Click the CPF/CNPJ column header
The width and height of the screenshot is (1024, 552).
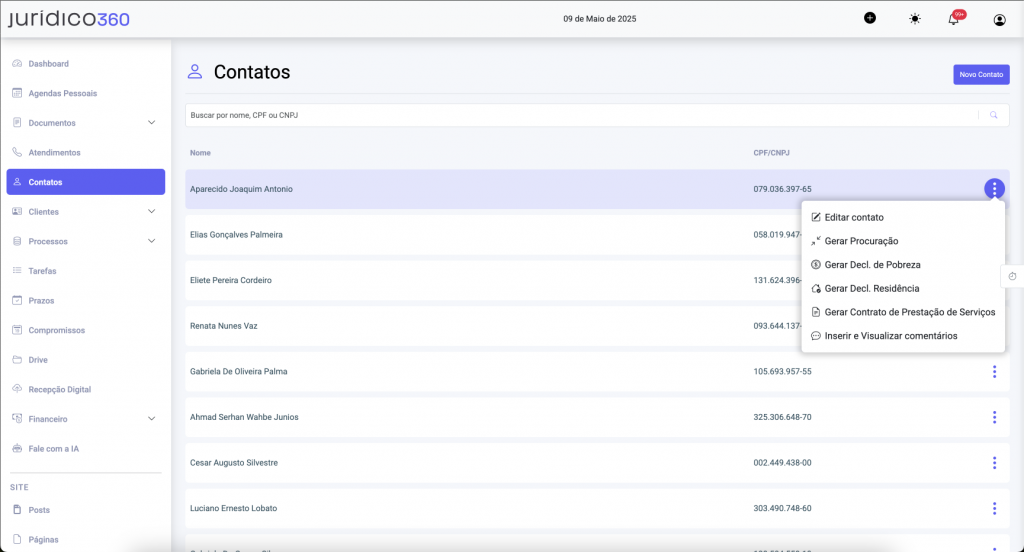coord(771,153)
